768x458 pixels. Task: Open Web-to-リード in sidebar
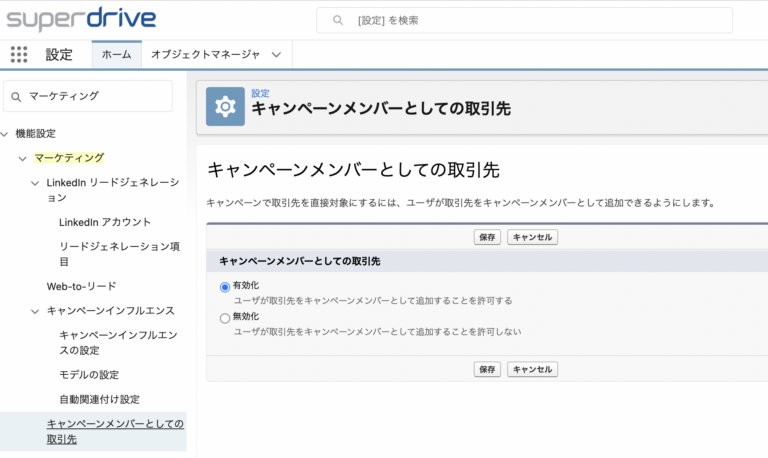coord(82,286)
